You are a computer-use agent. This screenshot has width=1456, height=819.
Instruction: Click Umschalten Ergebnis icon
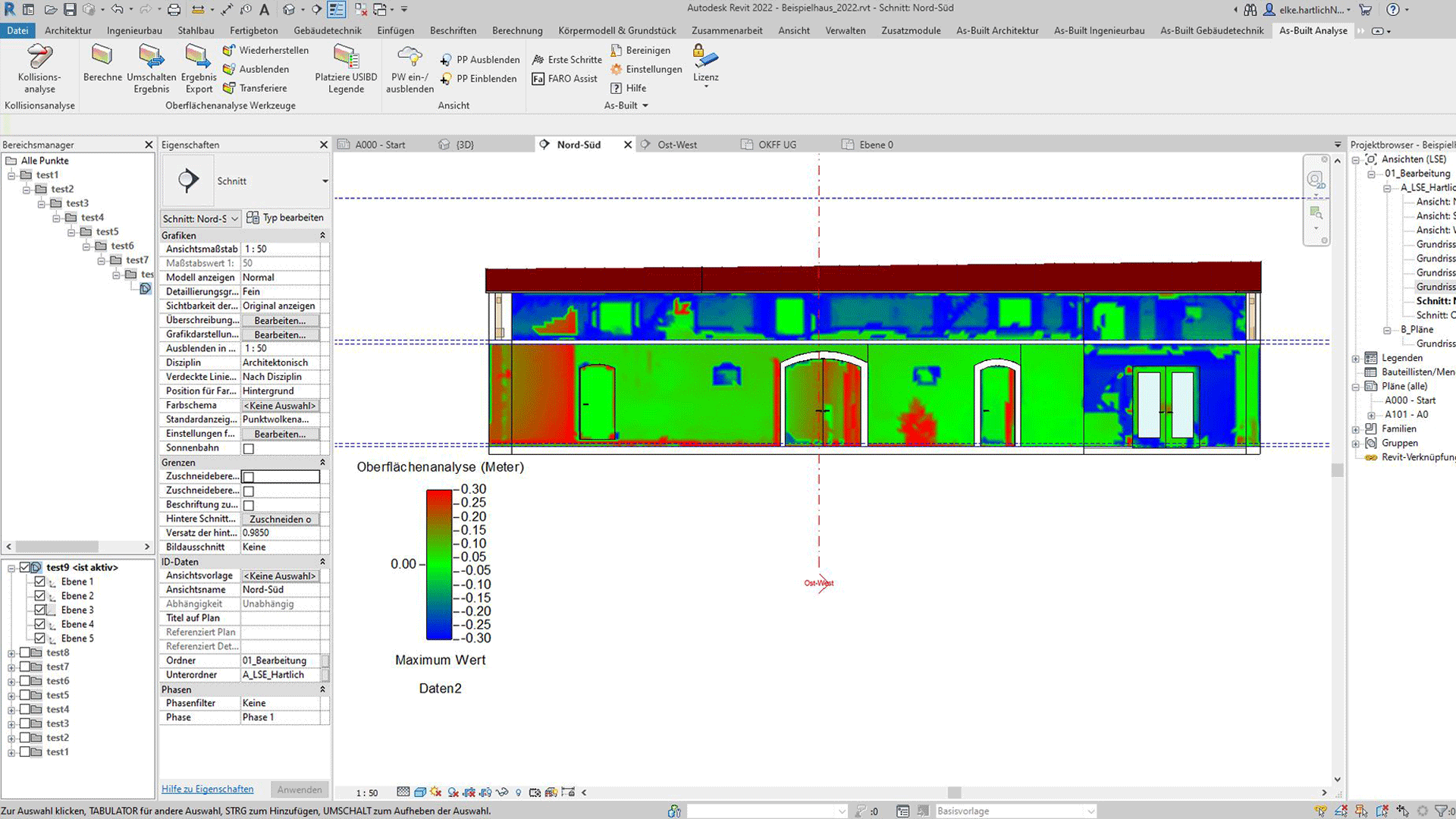pos(151,68)
